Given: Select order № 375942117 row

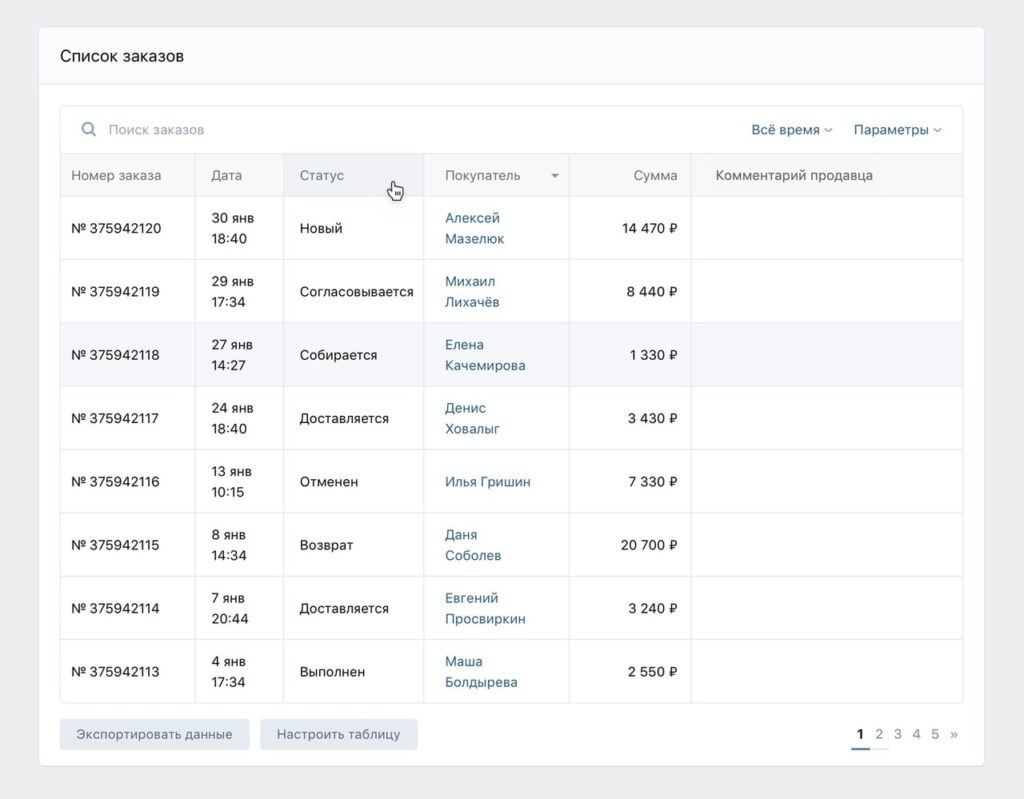Looking at the screenshot, I should [x=115, y=418].
